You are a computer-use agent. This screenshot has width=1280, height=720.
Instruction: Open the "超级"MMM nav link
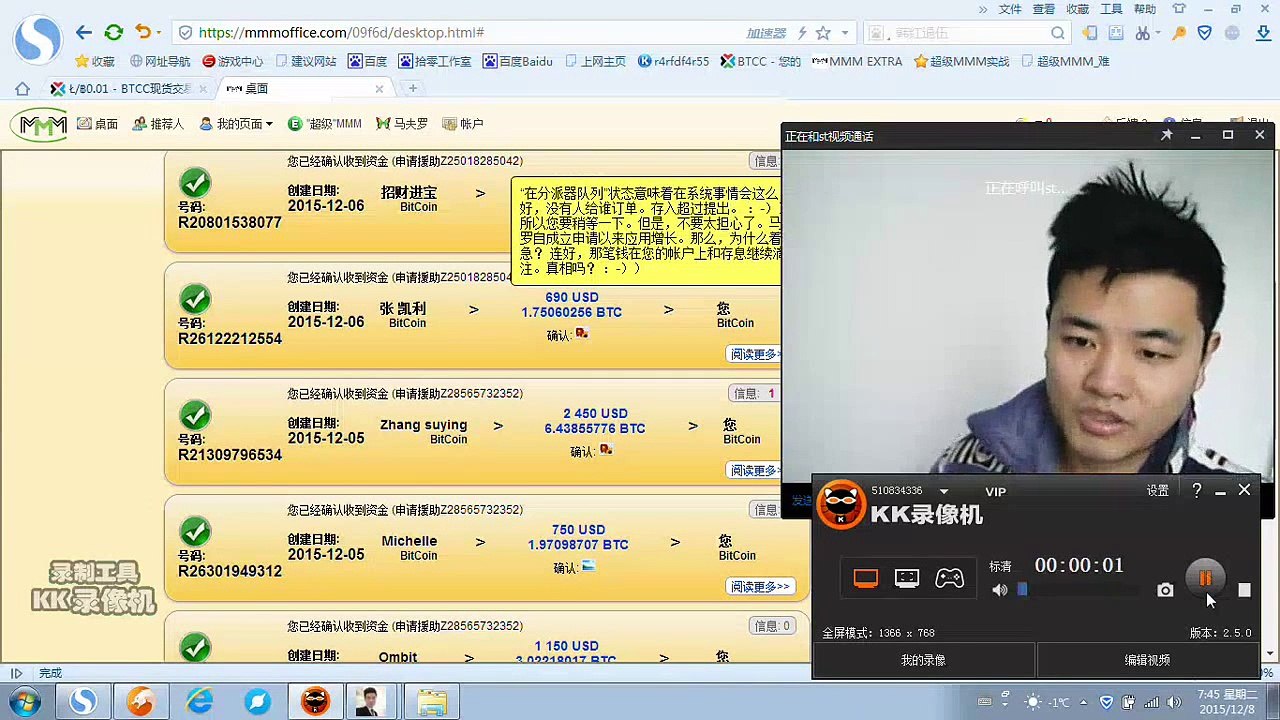tap(324, 124)
